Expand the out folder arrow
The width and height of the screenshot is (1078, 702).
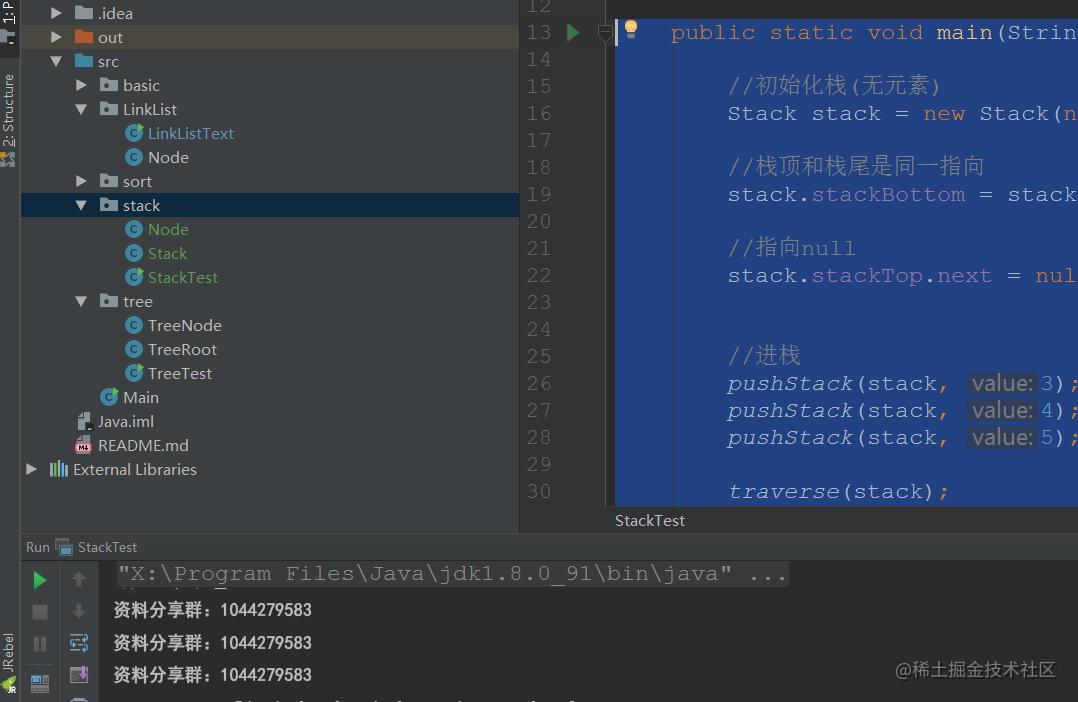[x=56, y=37]
